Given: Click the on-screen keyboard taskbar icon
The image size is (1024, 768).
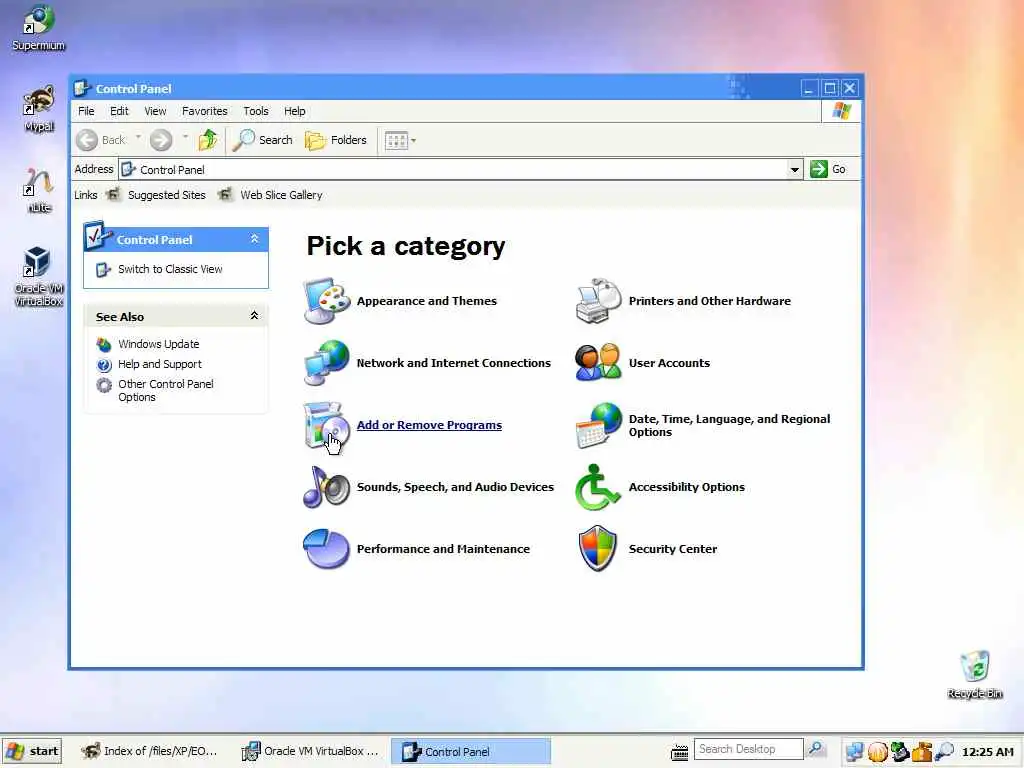Looking at the screenshot, I should click(x=679, y=752).
